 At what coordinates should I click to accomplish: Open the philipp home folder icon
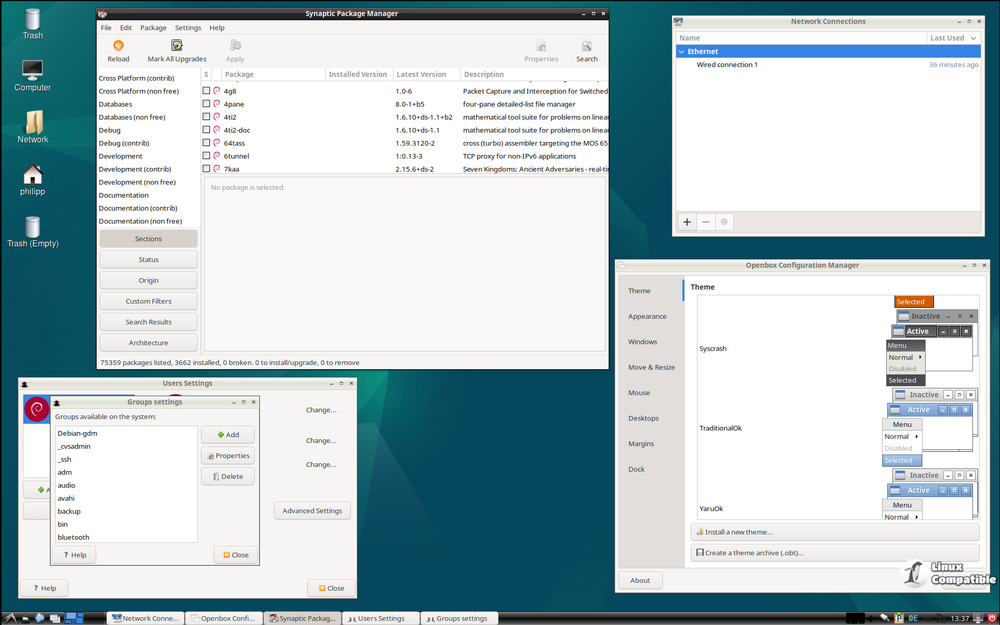click(x=33, y=175)
